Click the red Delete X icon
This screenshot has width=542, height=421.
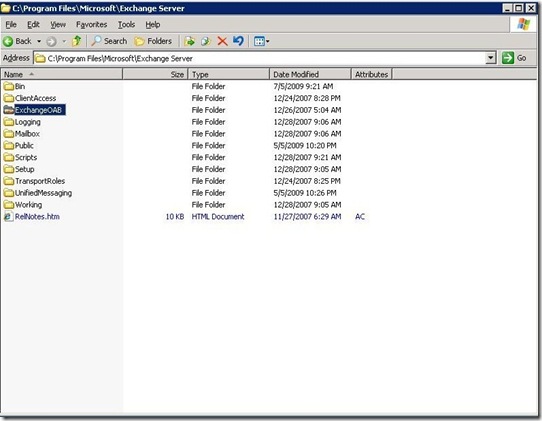coord(222,41)
